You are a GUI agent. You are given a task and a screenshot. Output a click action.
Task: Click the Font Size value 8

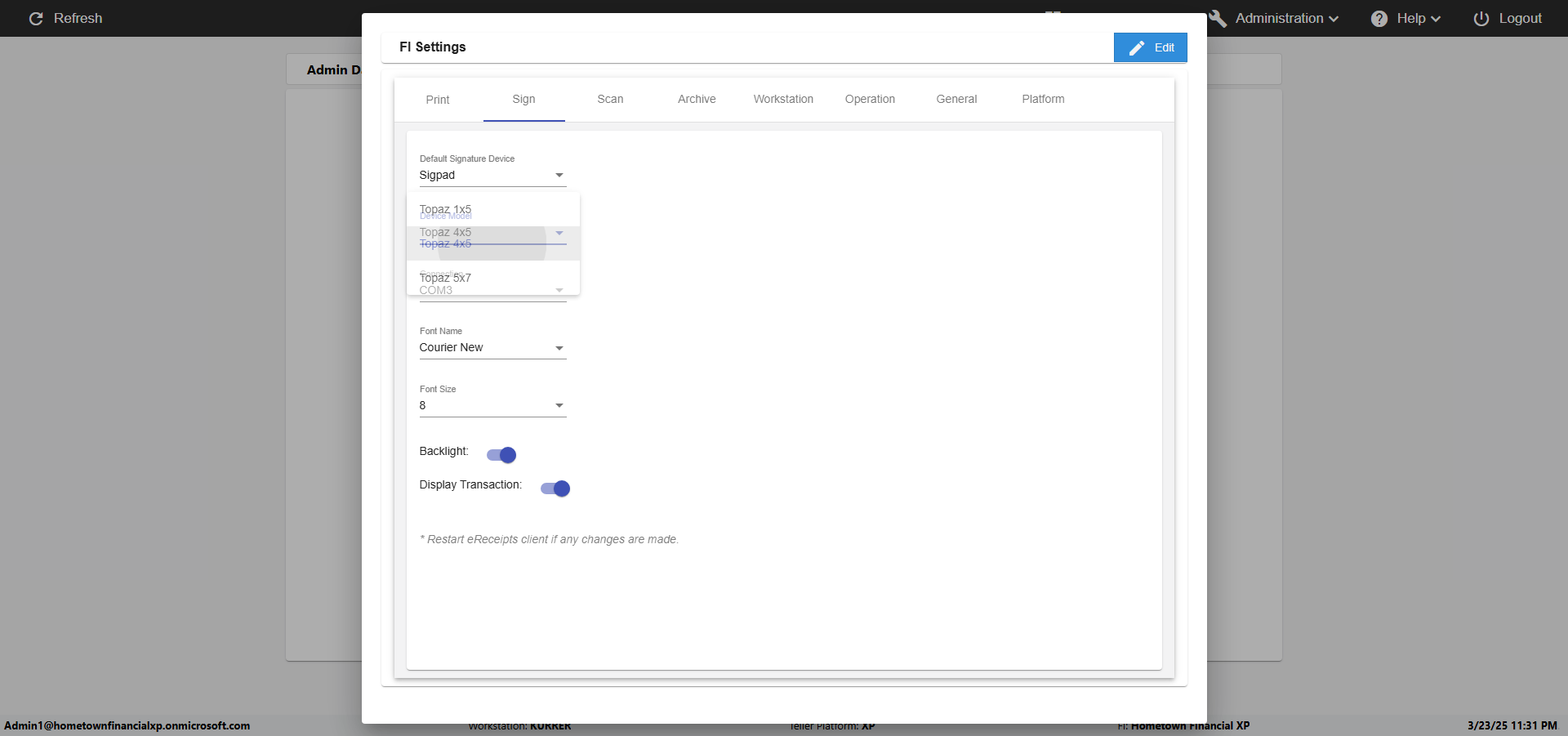pyautogui.click(x=422, y=406)
